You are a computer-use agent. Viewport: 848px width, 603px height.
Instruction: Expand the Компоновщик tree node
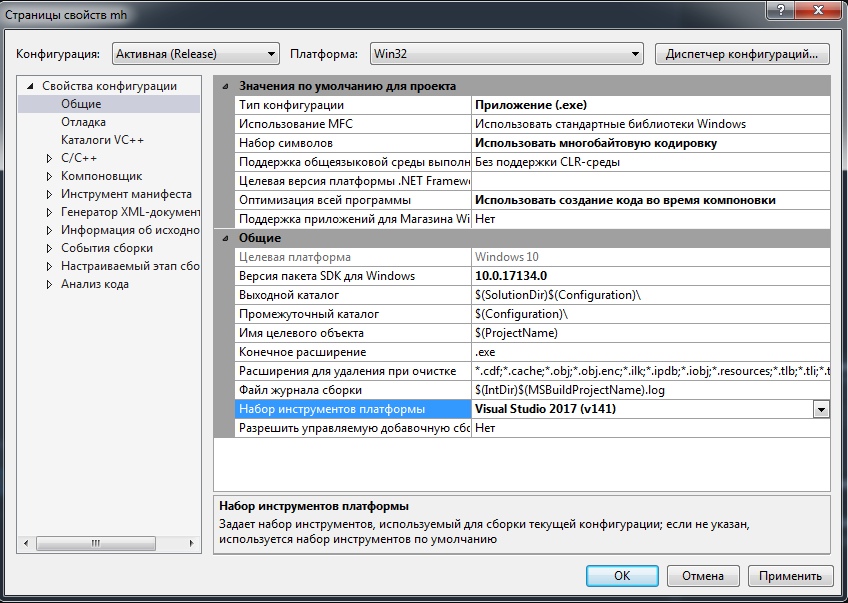coord(49,176)
